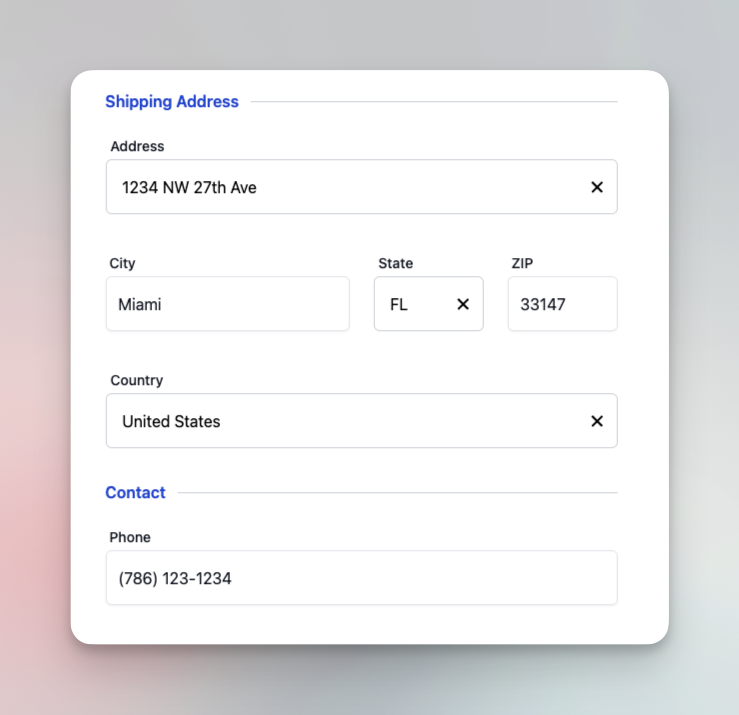This screenshot has width=739, height=715.
Task: Click the ZIP field label
Action: pyautogui.click(x=522, y=263)
